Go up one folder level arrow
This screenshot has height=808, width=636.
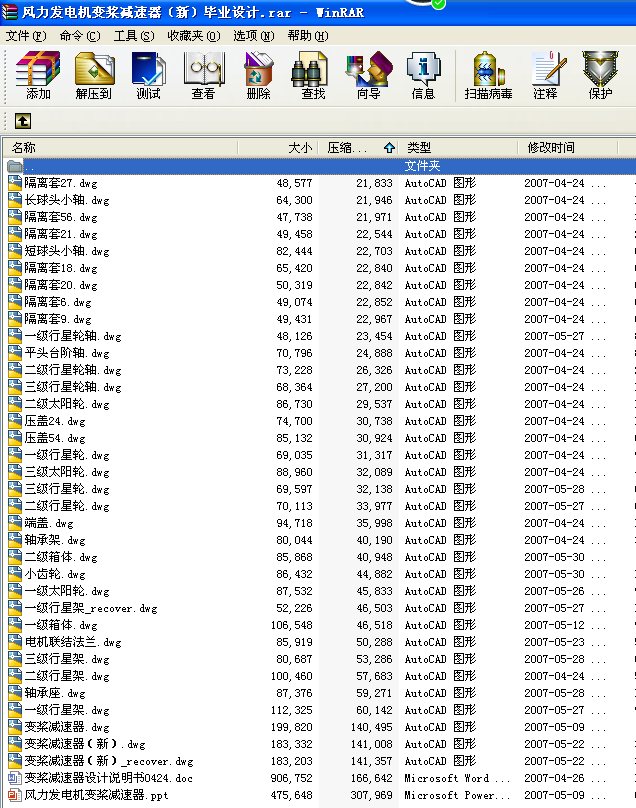coord(23,121)
